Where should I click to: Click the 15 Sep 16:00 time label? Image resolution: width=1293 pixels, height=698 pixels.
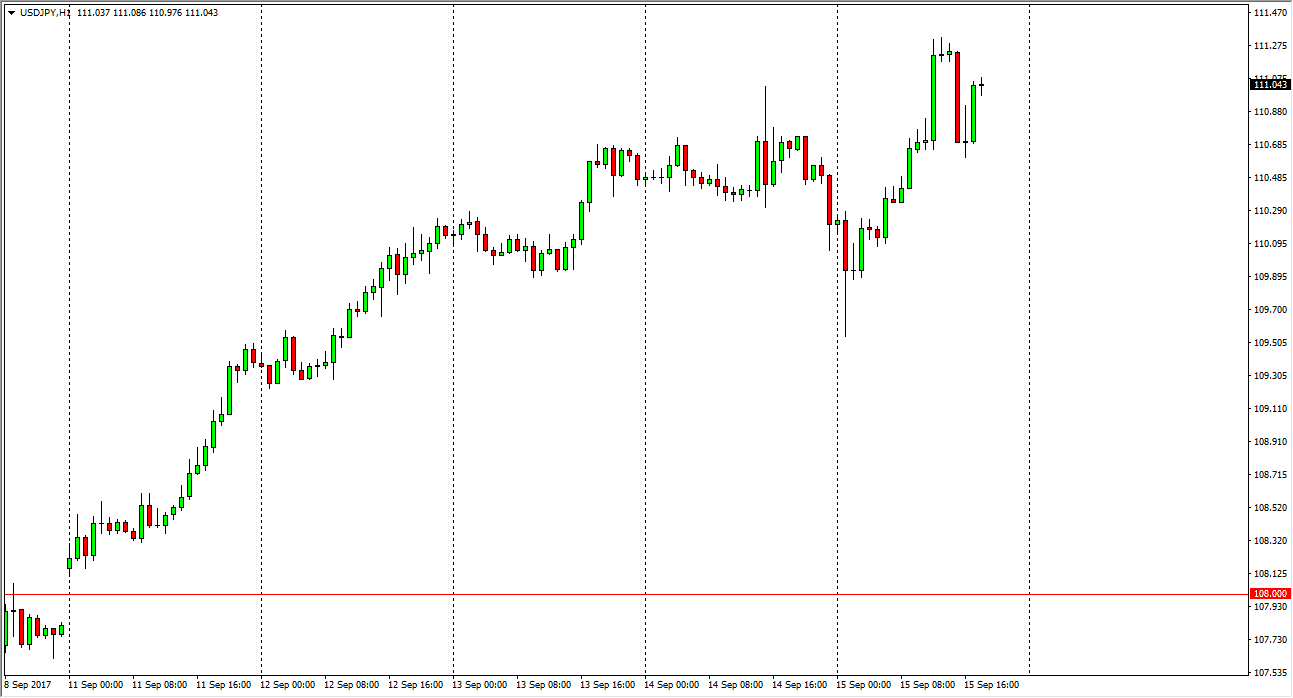[x=991, y=686]
